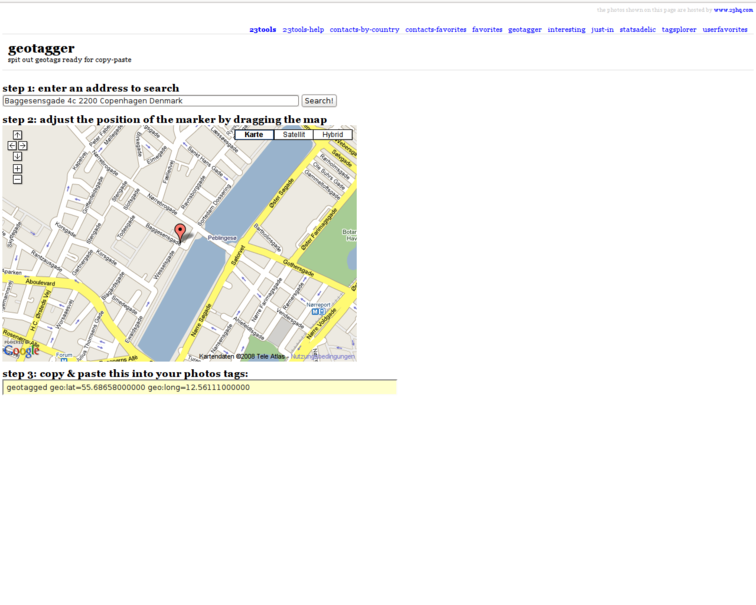
Task: Switch the map to Satellit view
Action: pos(294,134)
